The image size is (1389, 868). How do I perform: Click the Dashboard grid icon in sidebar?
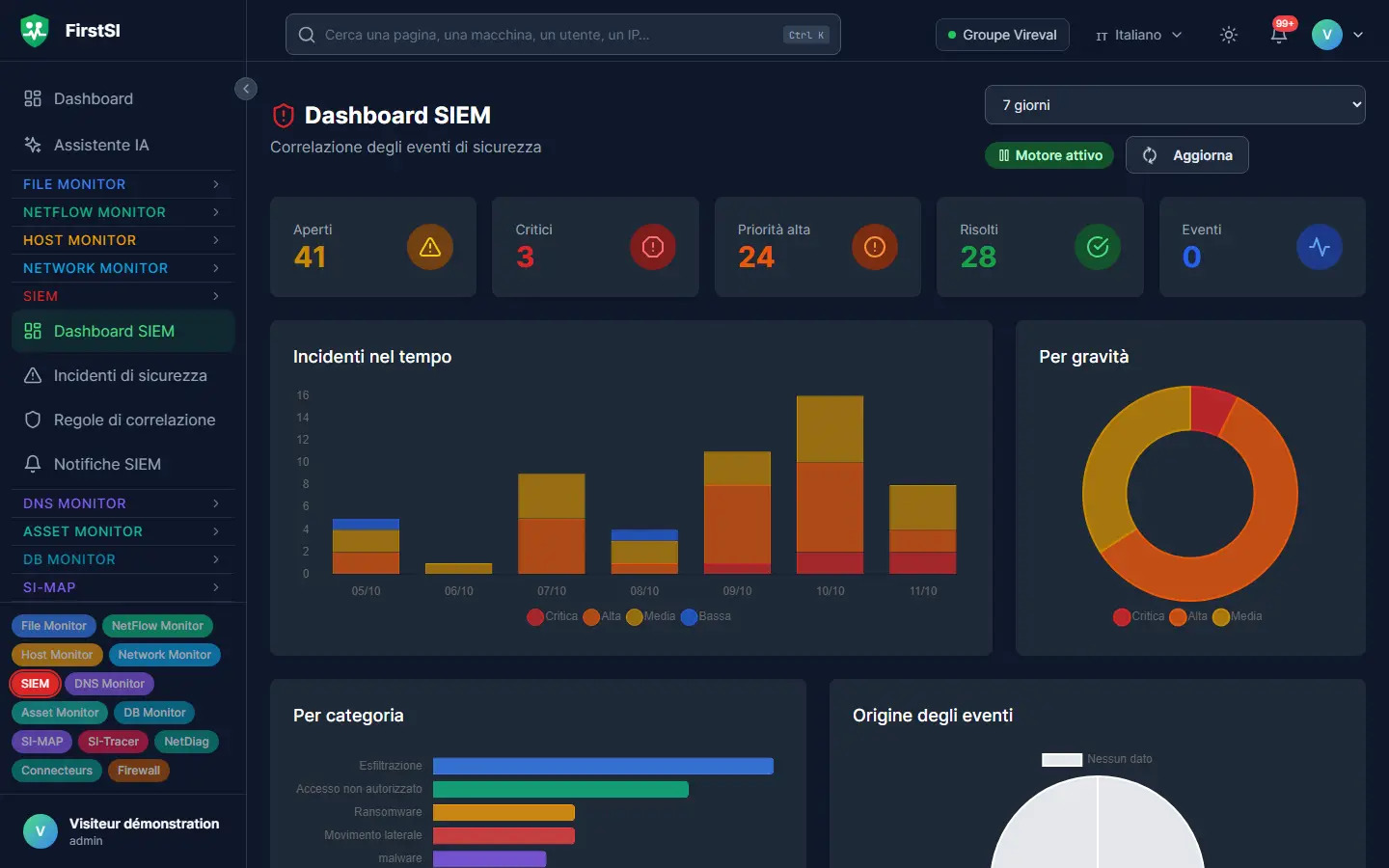pyautogui.click(x=33, y=98)
